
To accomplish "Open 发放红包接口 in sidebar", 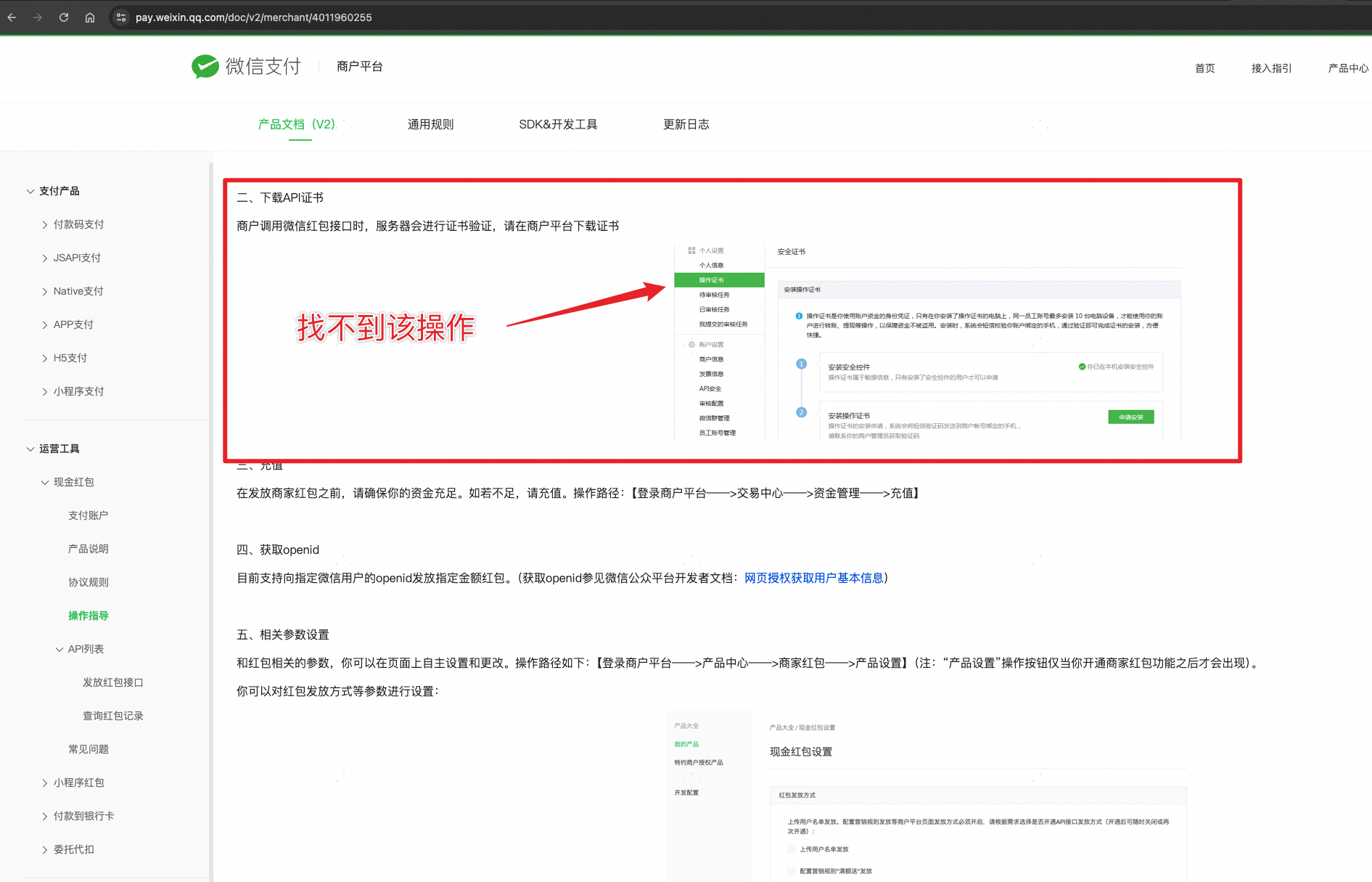I will tap(113, 682).
